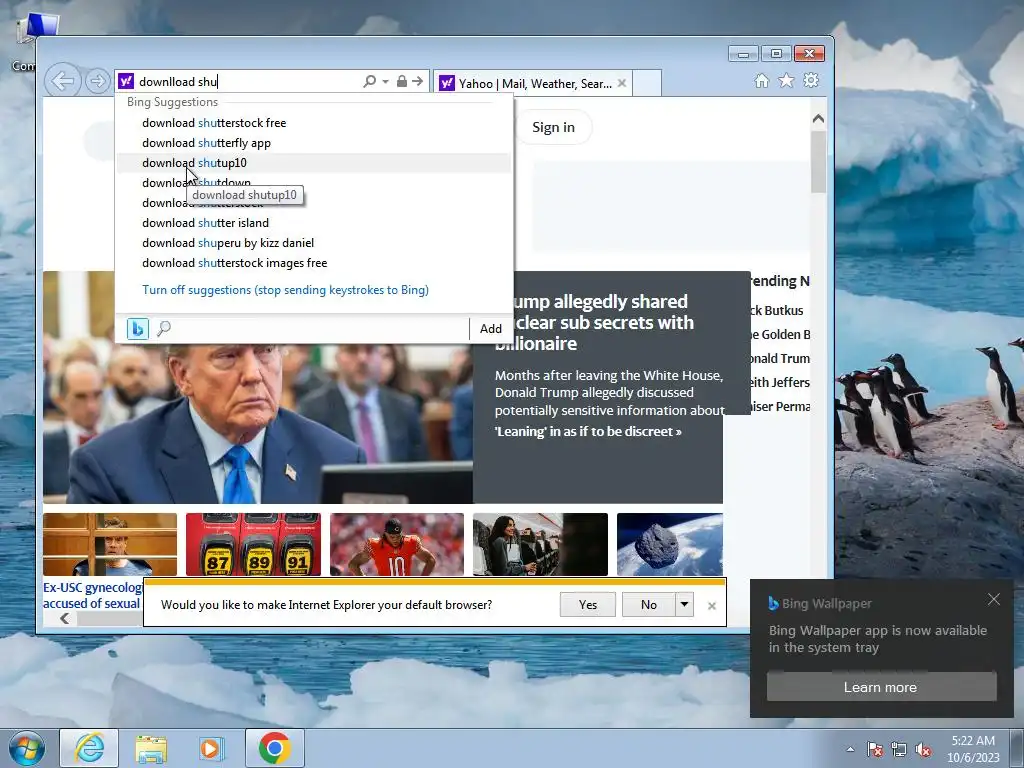Show hidden system tray icons
1024x768 pixels.
click(x=850, y=750)
